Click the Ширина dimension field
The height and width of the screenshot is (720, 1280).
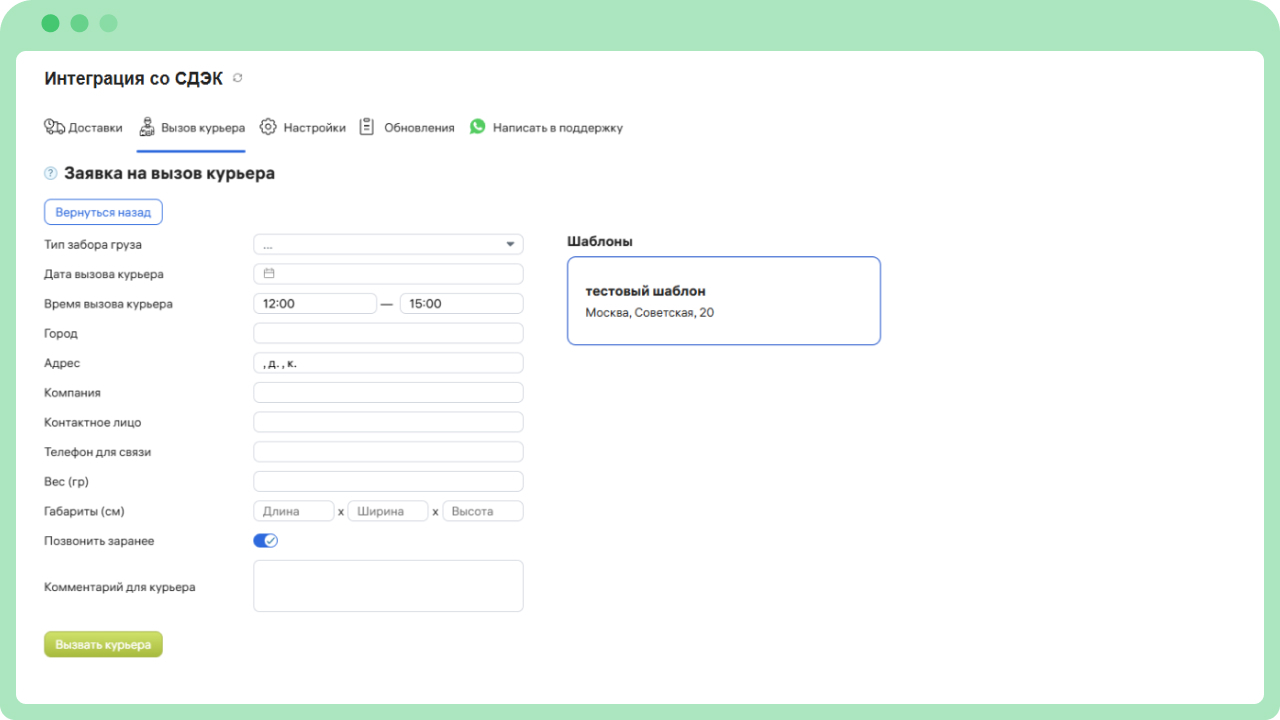388,511
